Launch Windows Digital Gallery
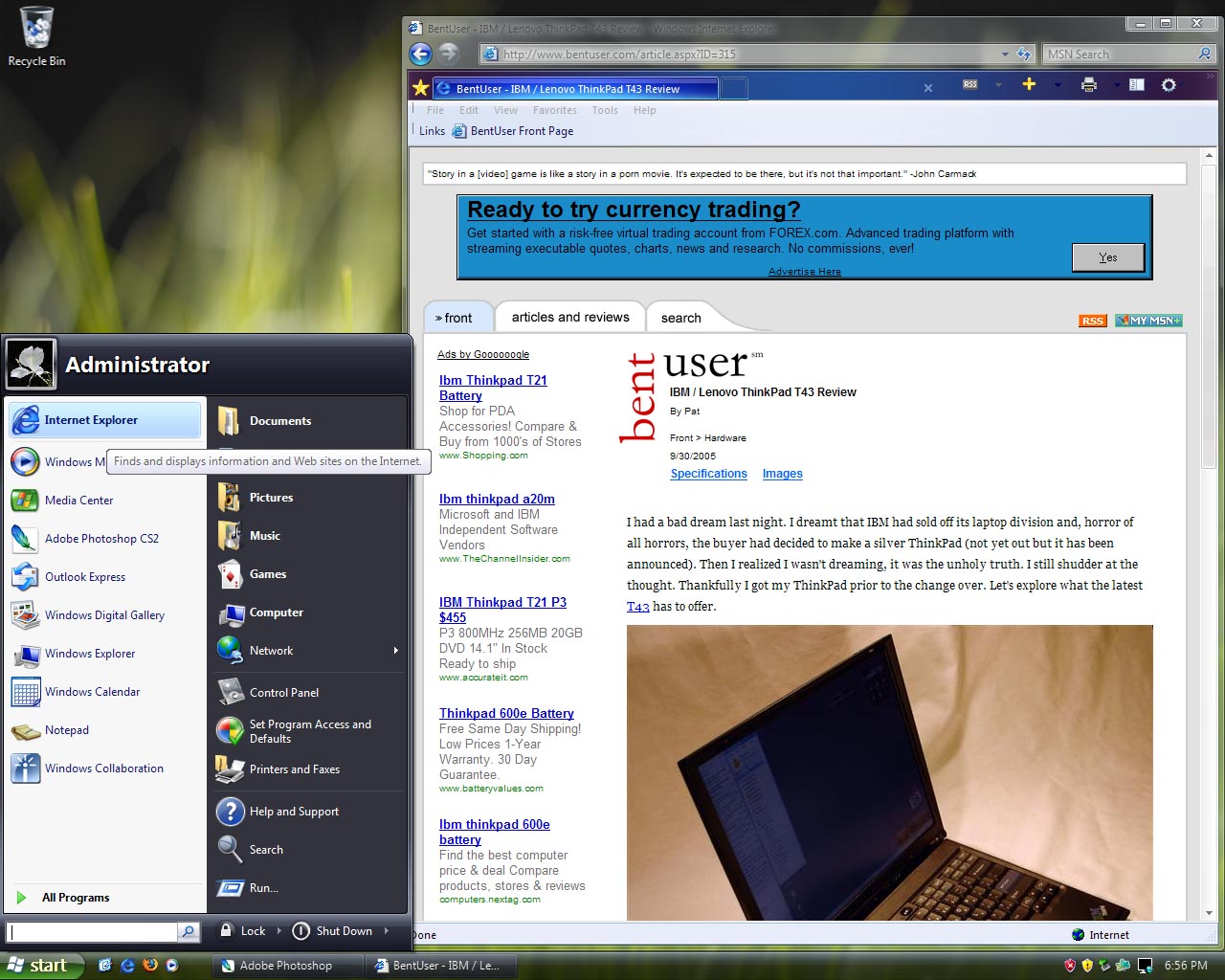Viewport: 1225px width, 980px height. pyautogui.click(x=105, y=614)
